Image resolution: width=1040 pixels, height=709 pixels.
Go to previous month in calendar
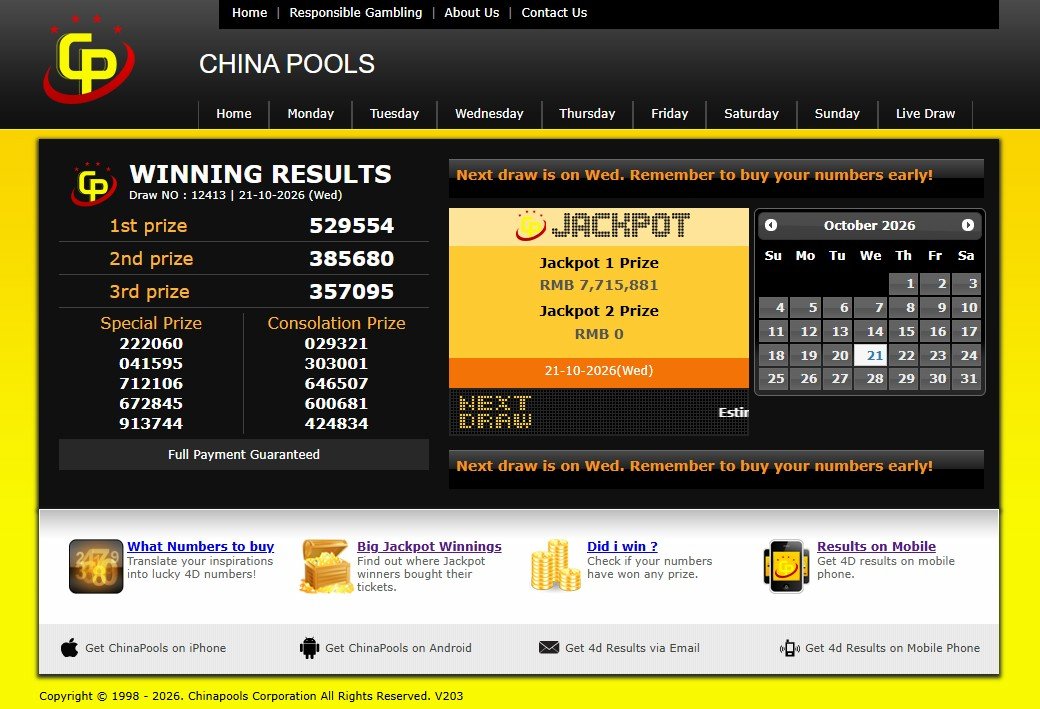pyautogui.click(x=771, y=226)
